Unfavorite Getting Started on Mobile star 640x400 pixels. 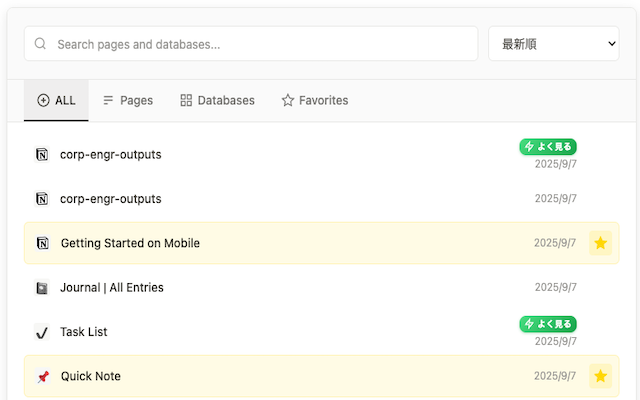coord(600,243)
